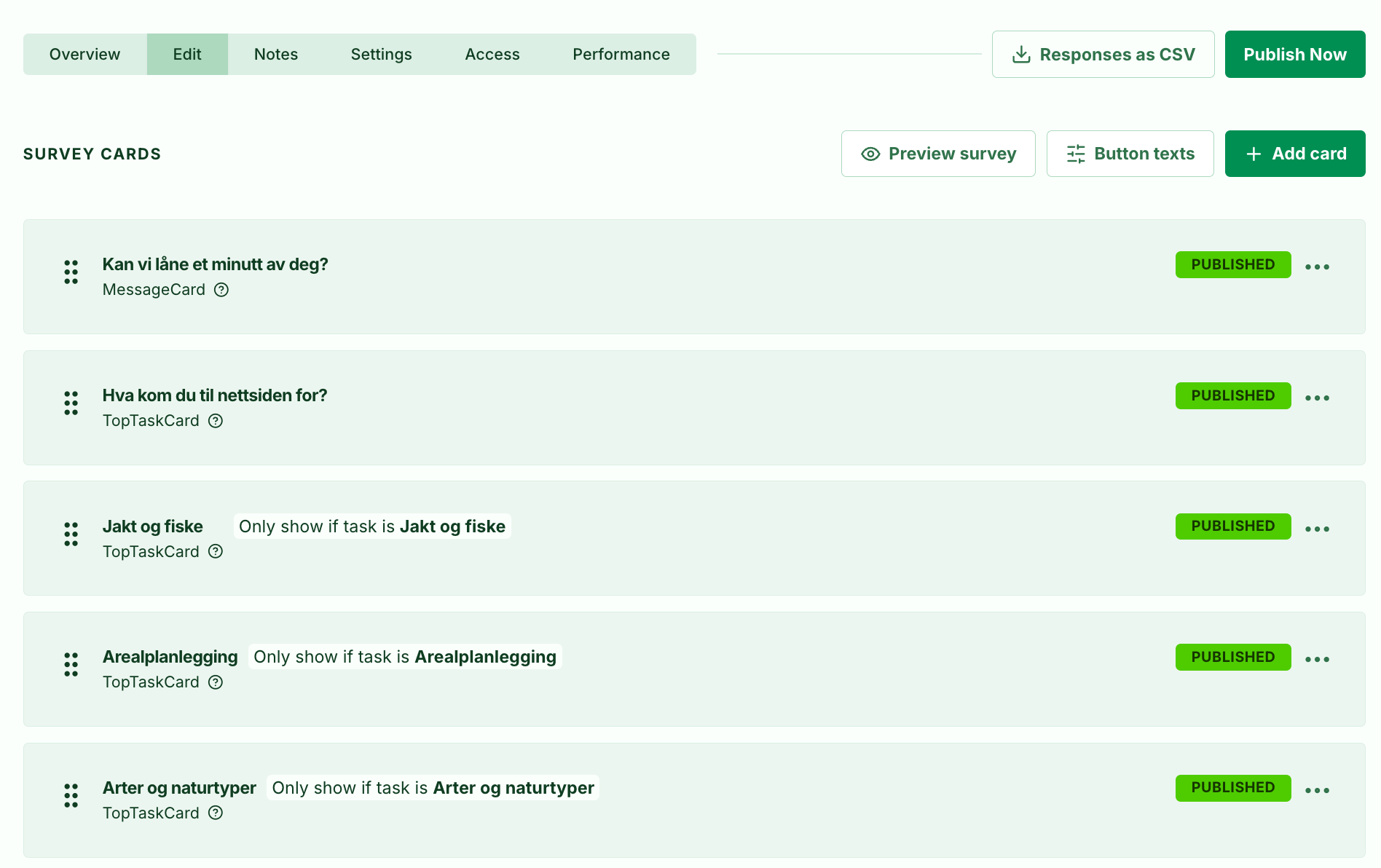Click help icon beside TopTaskCard under Jakt og fiske

(x=216, y=551)
